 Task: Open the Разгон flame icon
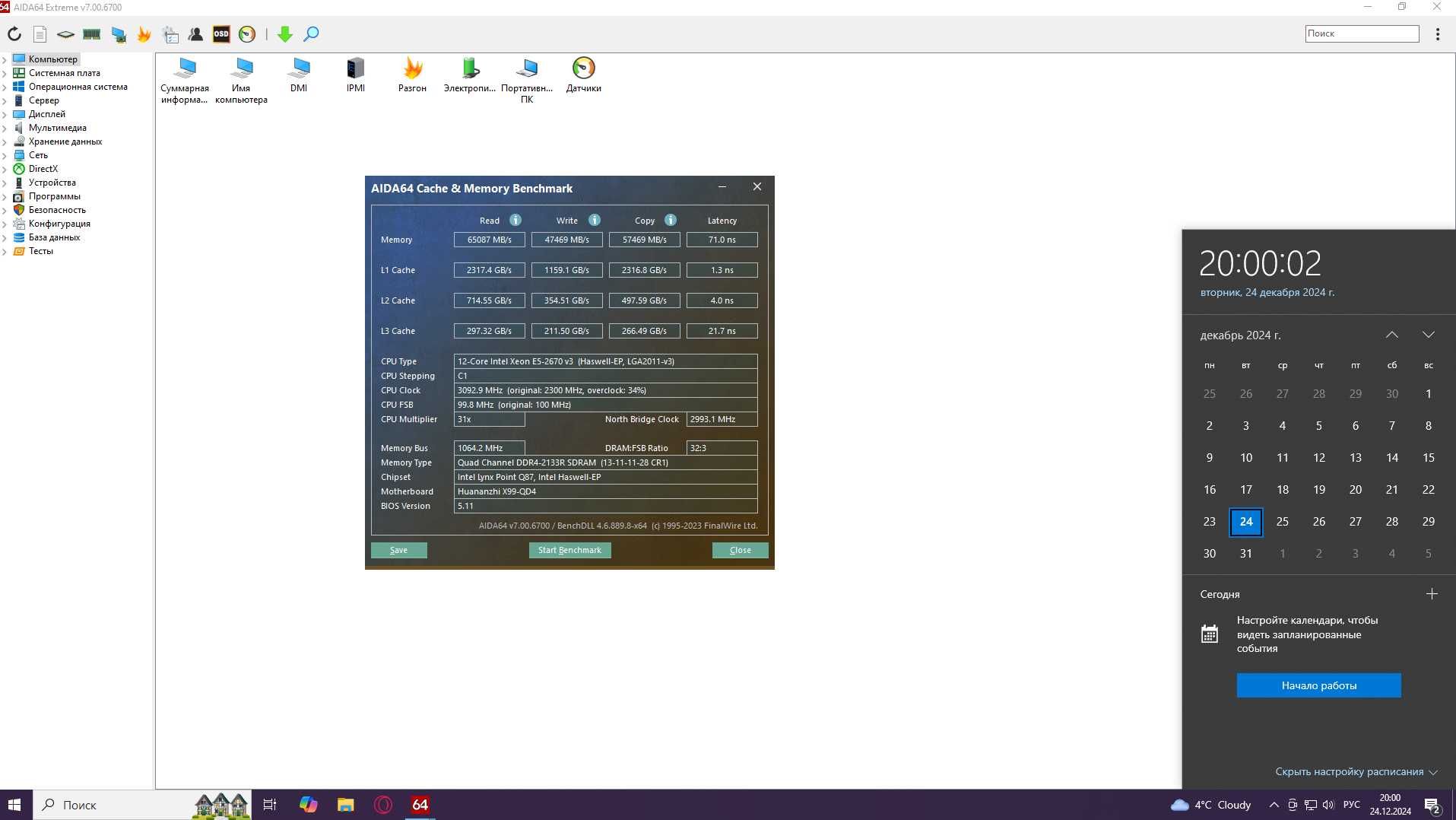(413, 75)
